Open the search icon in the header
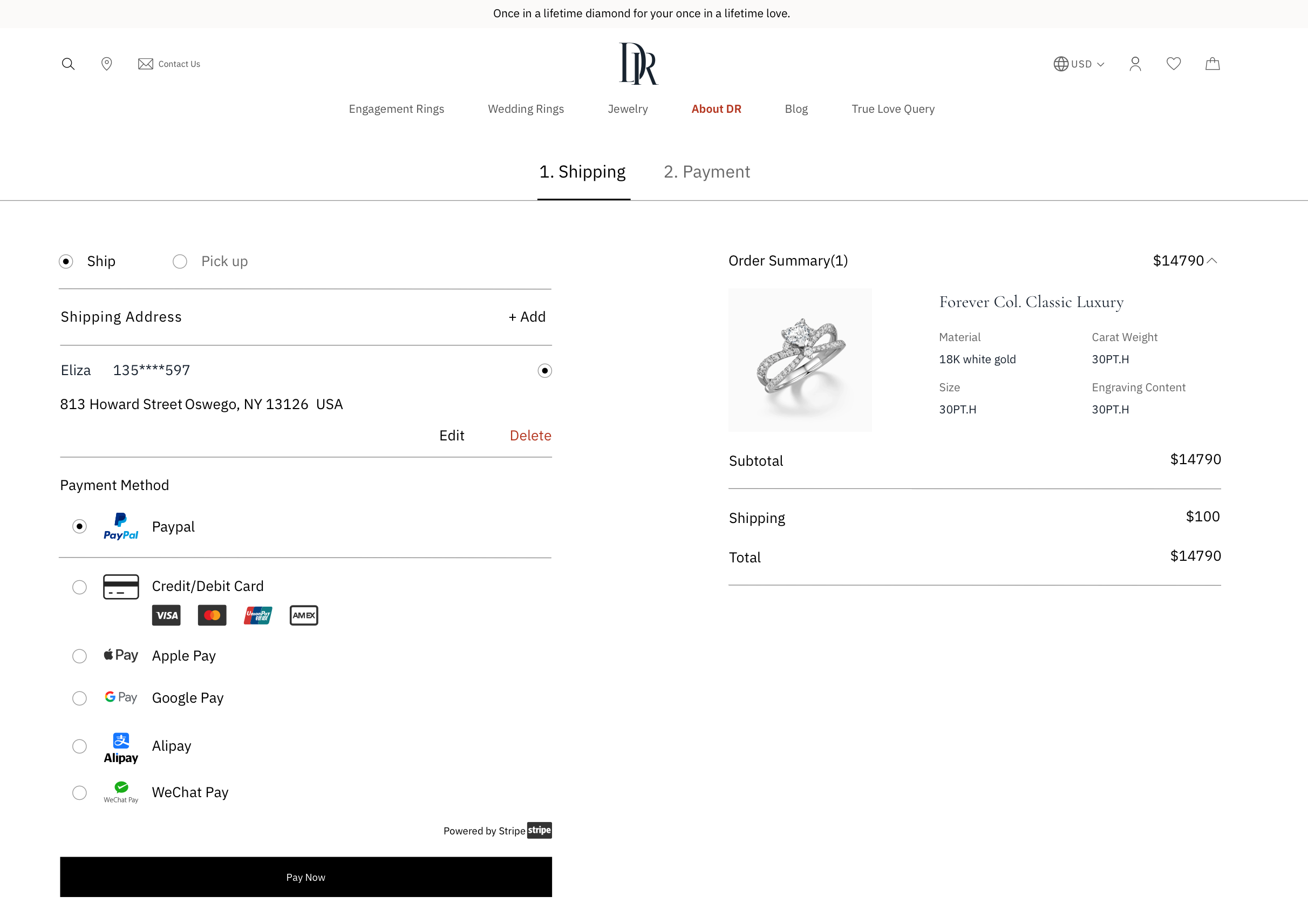The height and width of the screenshot is (924, 1308). tap(69, 64)
